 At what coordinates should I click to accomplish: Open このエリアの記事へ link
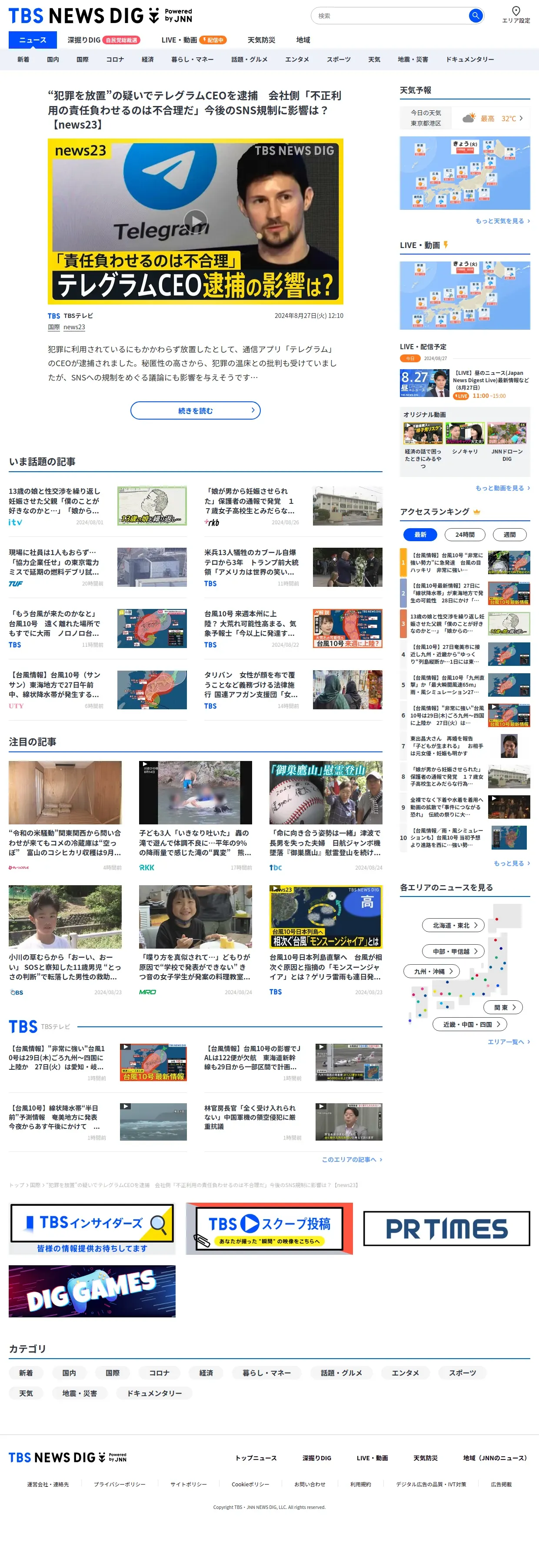click(352, 1160)
